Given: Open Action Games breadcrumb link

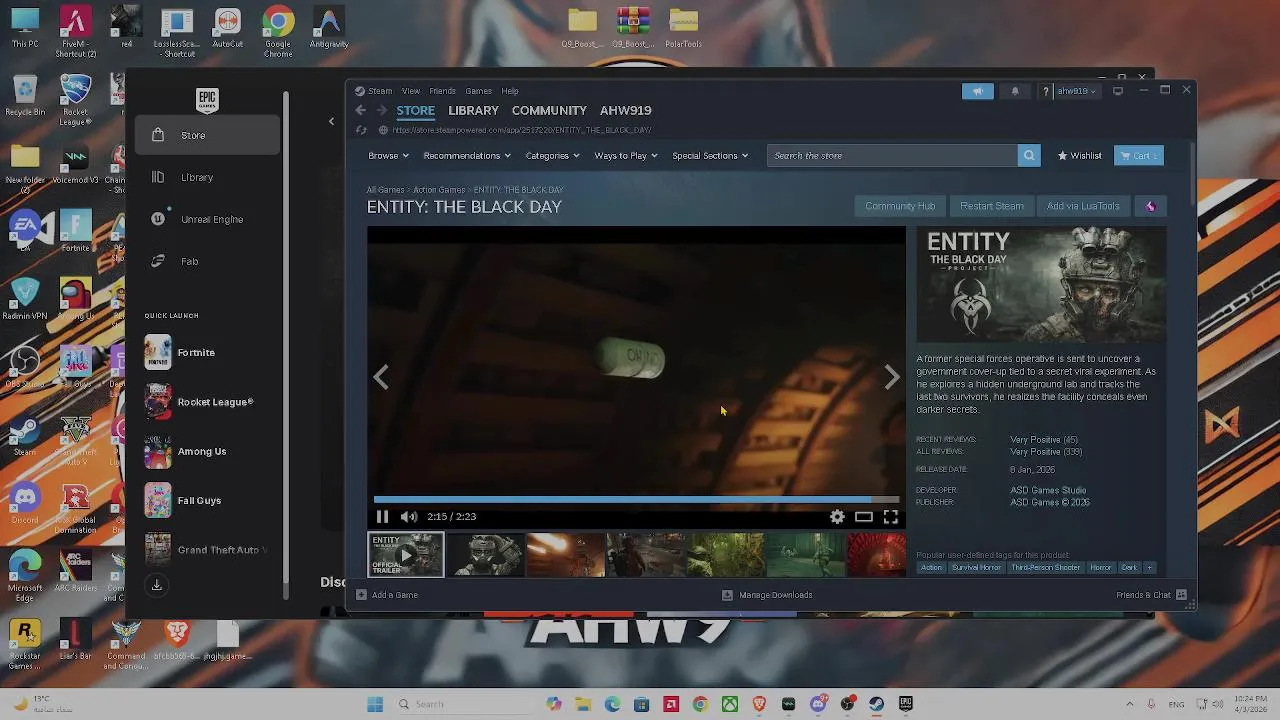Looking at the screenshot, I should click(439, 190).
